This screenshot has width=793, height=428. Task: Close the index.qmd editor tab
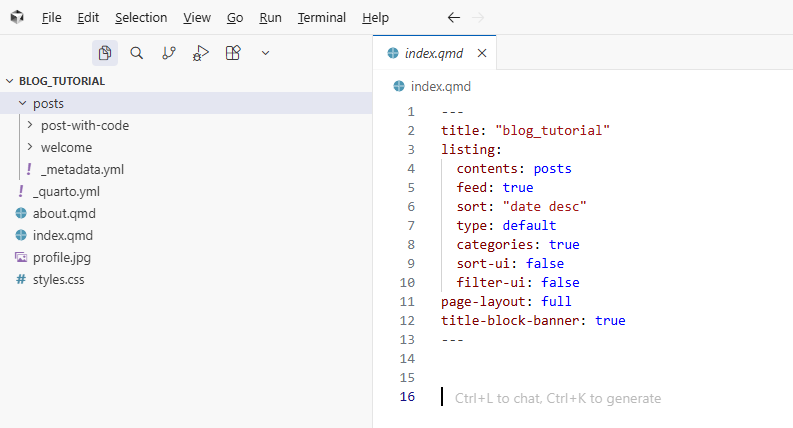pos(482,53)
